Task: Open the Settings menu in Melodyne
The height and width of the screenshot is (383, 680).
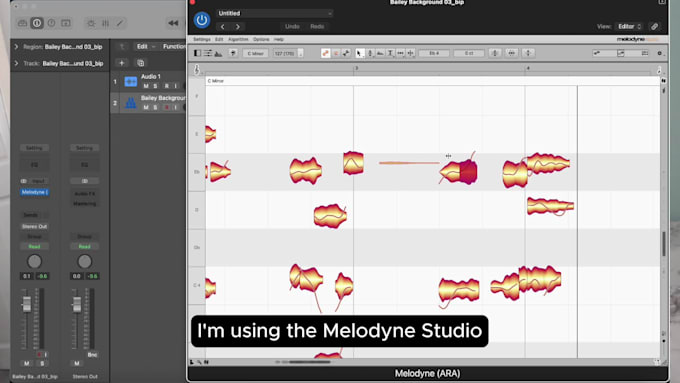Action: tap(202, 39)
